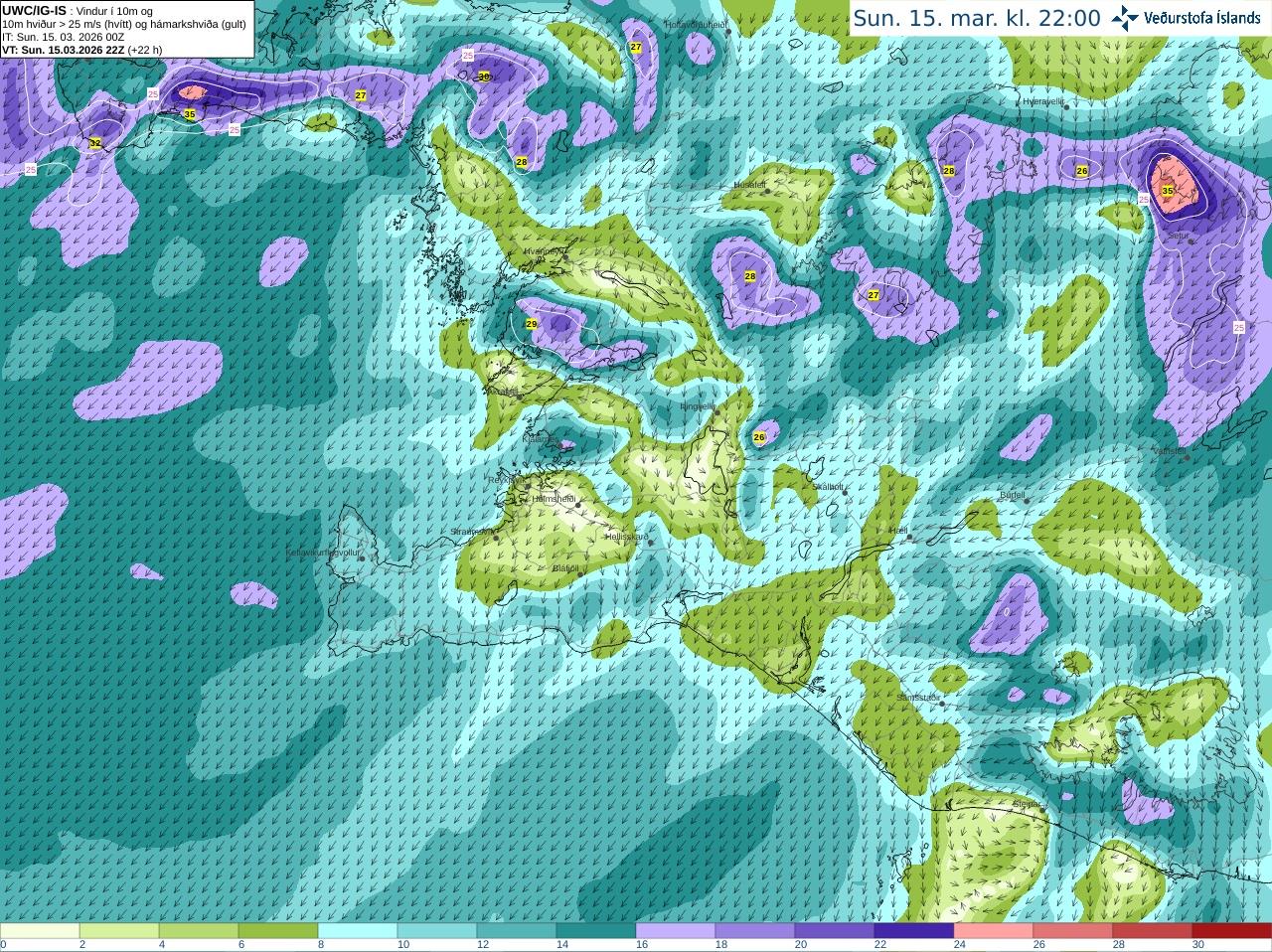Click the Bláfjöll station label
1272x952 pixels.
point(564,568)
